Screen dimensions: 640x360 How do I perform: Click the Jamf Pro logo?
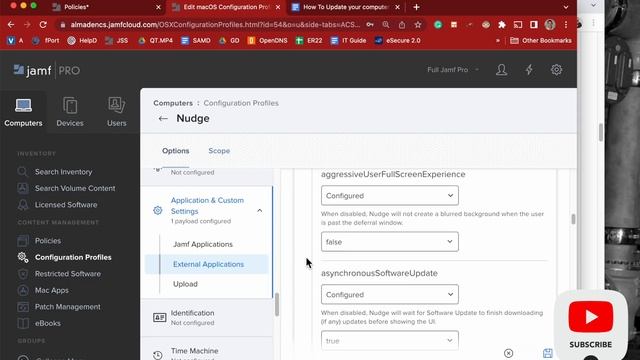click(47, 70)
